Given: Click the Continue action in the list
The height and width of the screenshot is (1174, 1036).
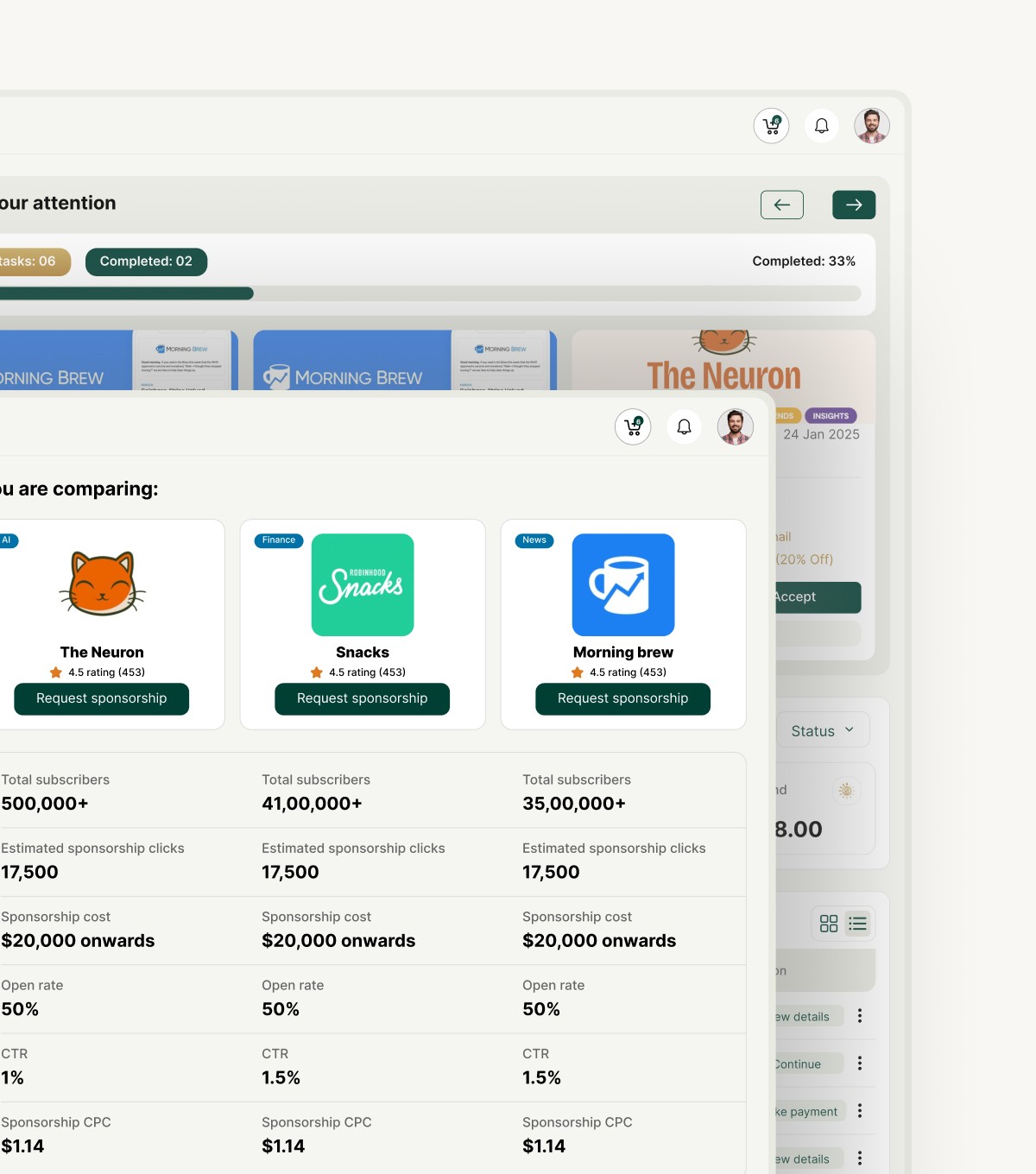Looking at the screenshot, I should [x=808, y=1064].
